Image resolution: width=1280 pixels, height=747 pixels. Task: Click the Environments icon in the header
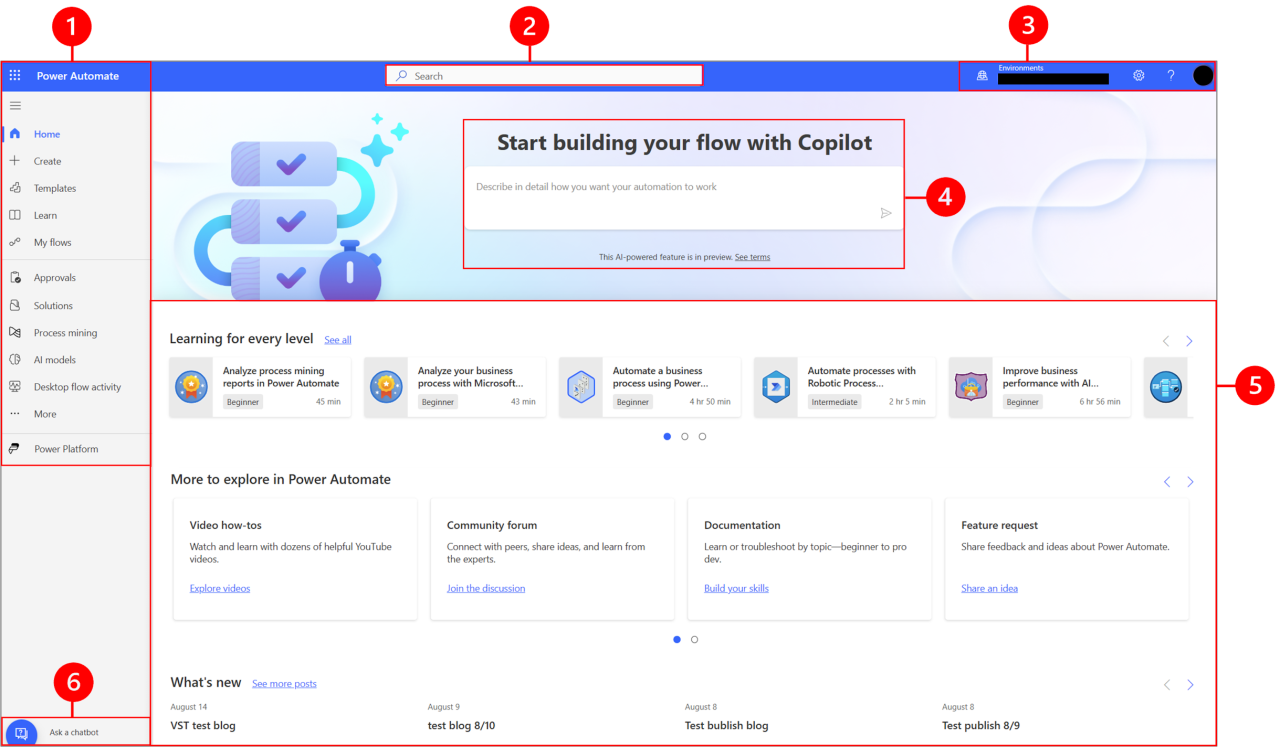(981, 75)
